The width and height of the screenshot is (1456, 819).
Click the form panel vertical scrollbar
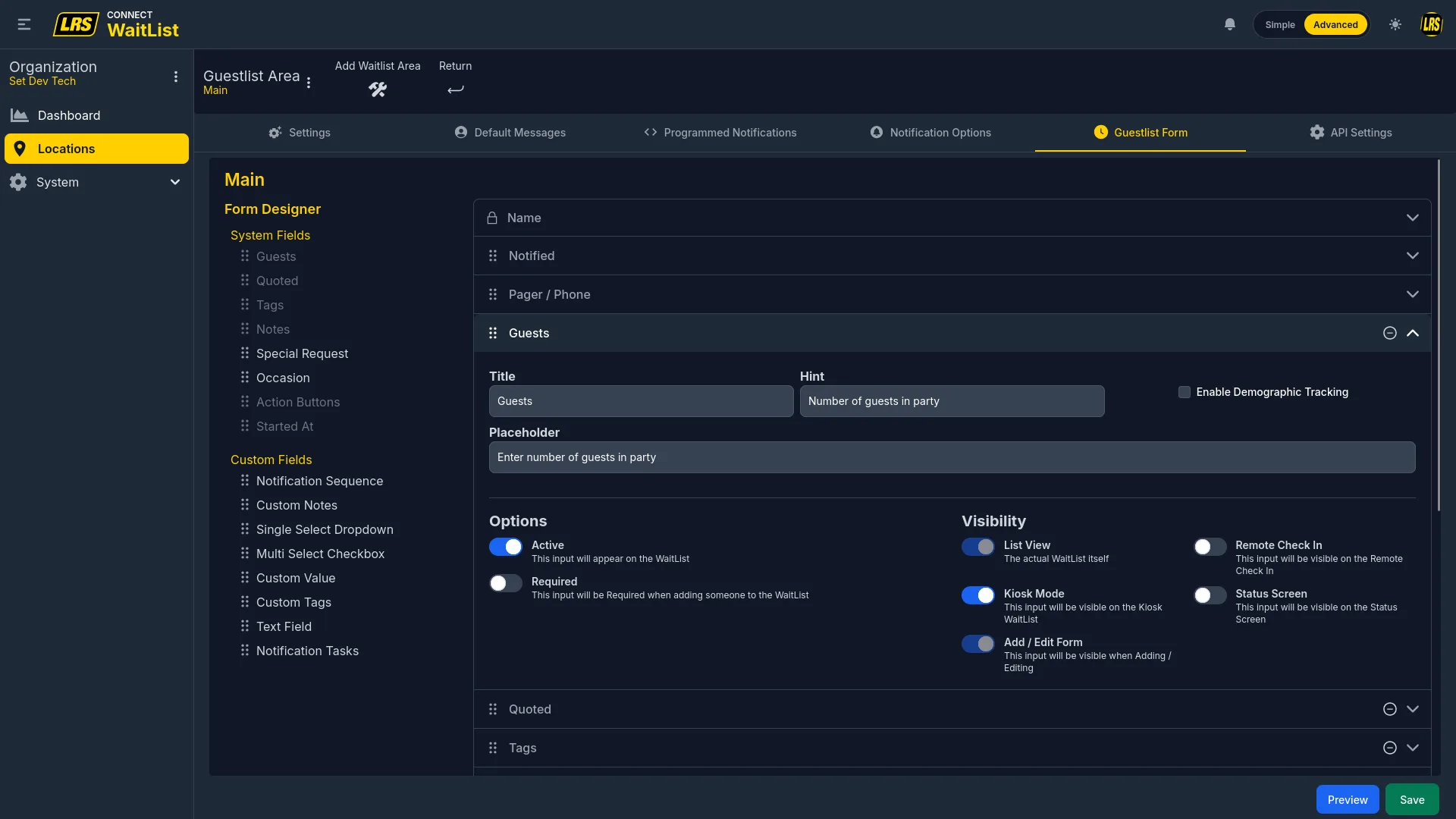pos(1439,335)
